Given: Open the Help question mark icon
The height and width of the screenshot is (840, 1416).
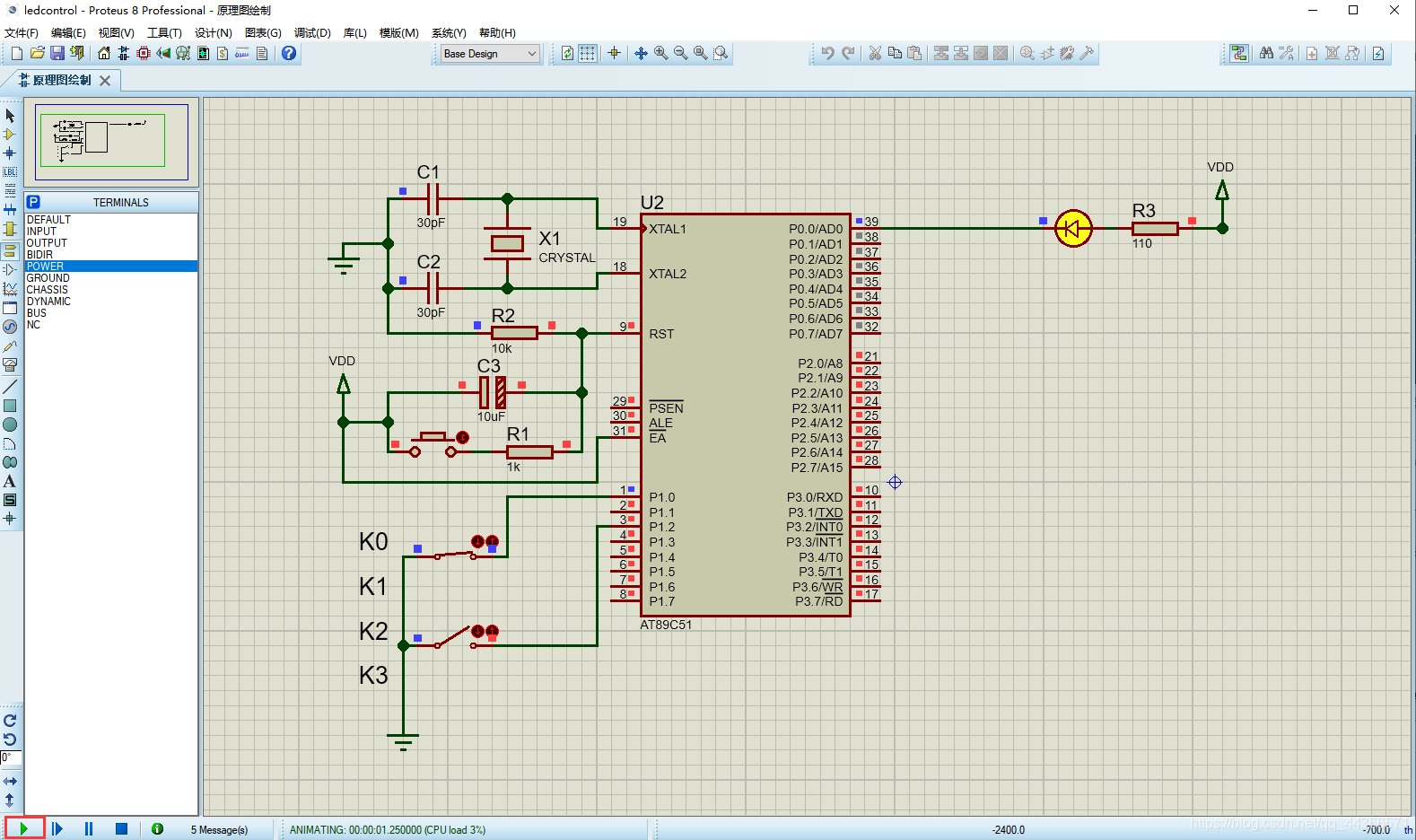Looking at the screenshot, I should (289, 54).
